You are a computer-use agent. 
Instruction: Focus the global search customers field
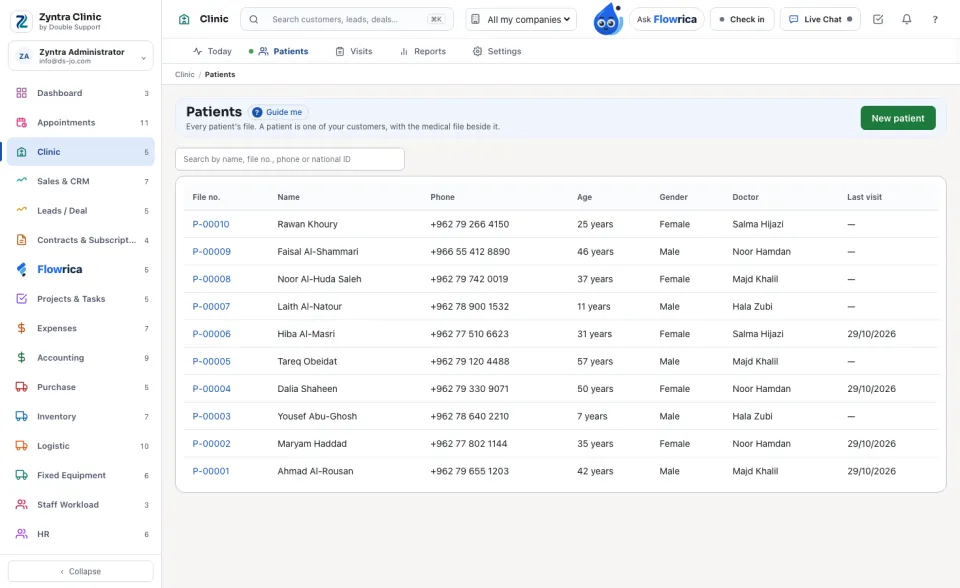[347, 20]
